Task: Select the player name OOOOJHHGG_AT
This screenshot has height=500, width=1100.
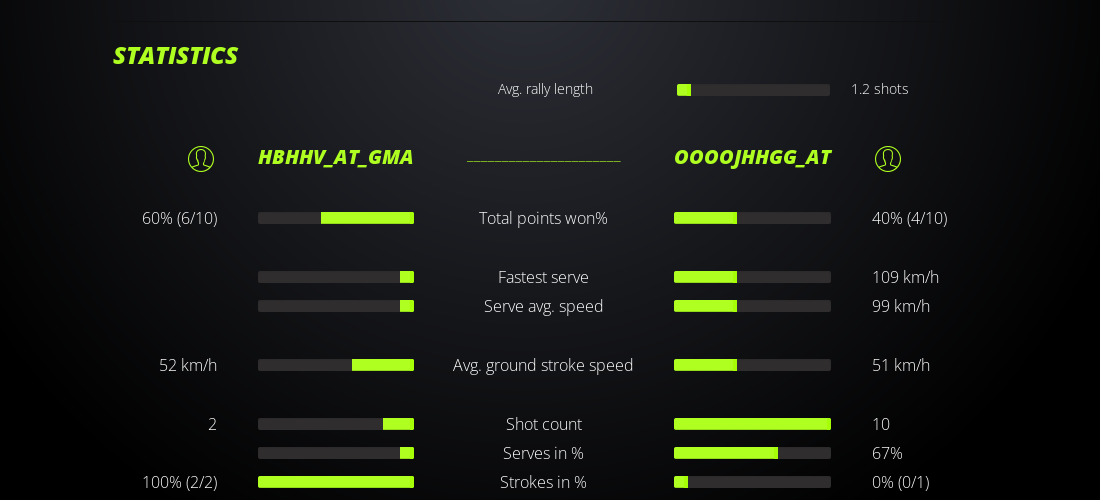Action: (752, 157)
